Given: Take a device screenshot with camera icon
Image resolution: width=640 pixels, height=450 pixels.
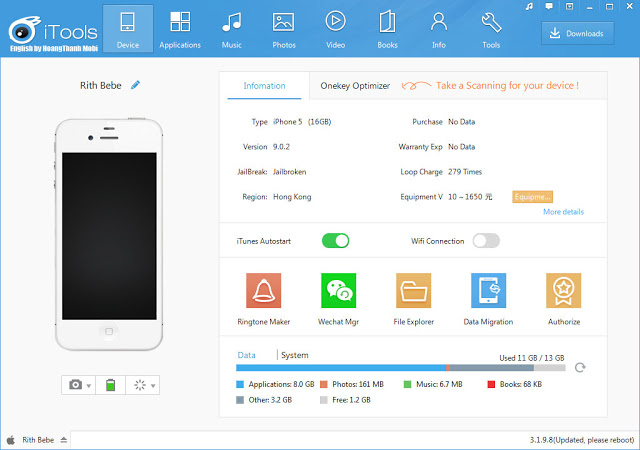Looking at the screenshot, I should [x=76, y=385].
